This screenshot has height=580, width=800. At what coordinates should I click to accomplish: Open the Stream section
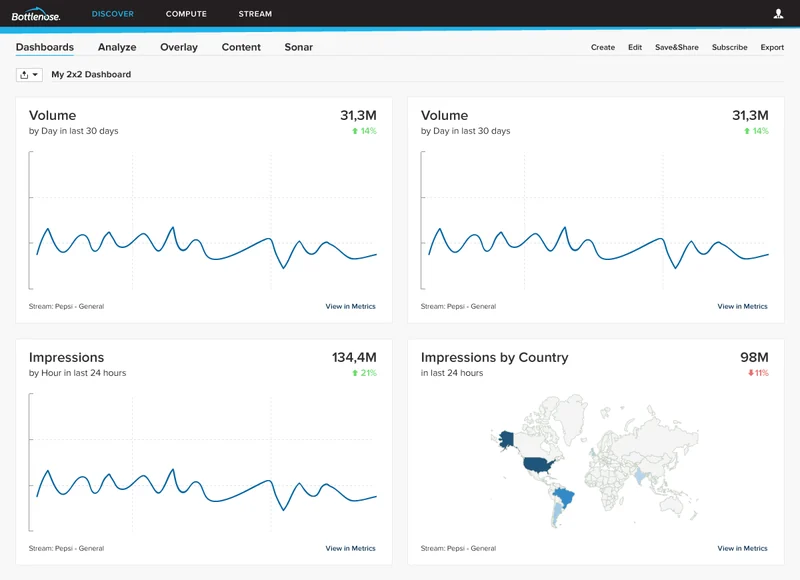click(x=255, y=14)
